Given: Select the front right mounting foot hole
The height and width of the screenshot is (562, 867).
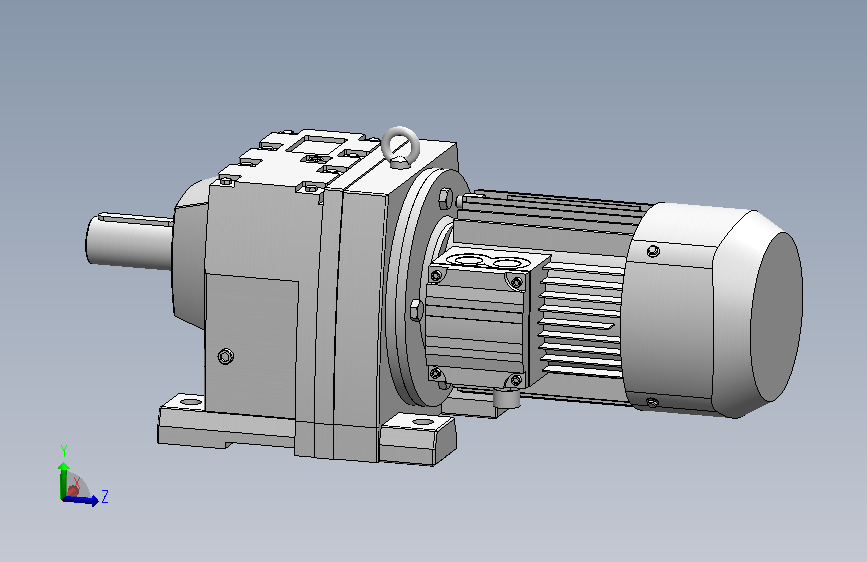Looking at the screenshot, I should point(423,422).
